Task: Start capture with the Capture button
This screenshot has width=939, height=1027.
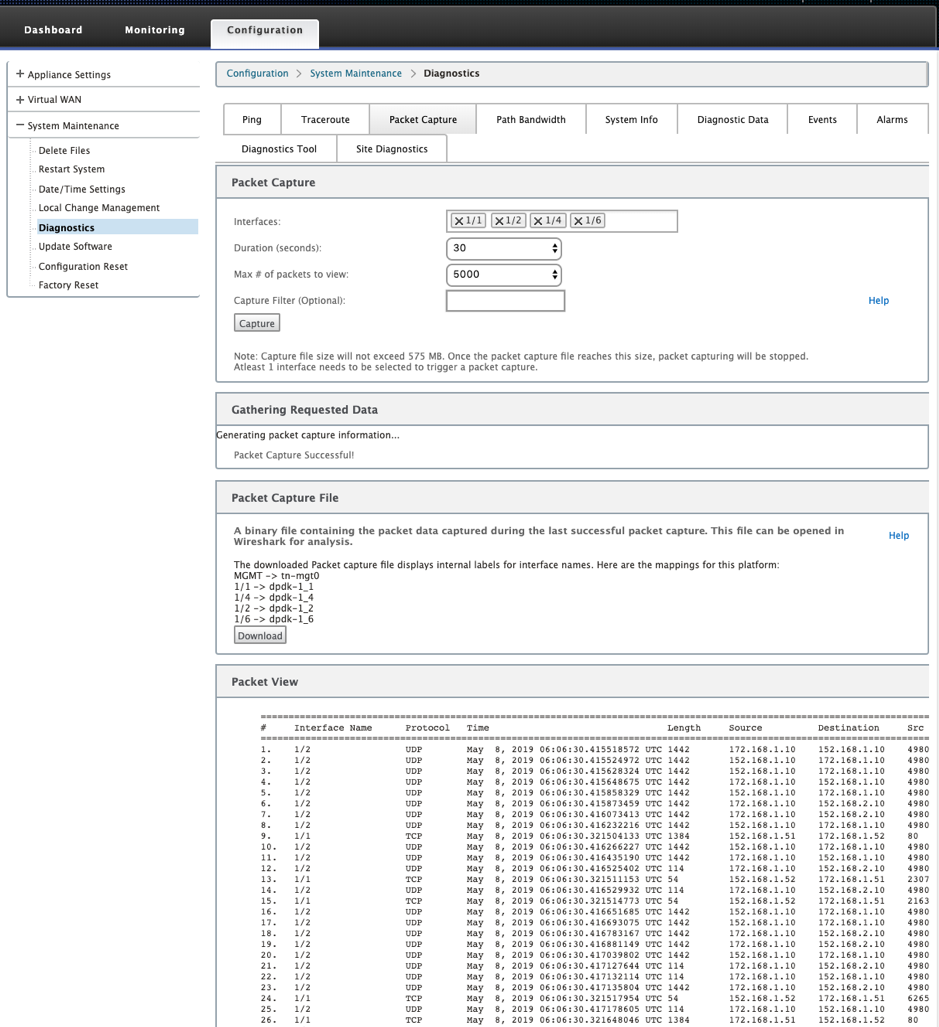Action: click(257, 324)
